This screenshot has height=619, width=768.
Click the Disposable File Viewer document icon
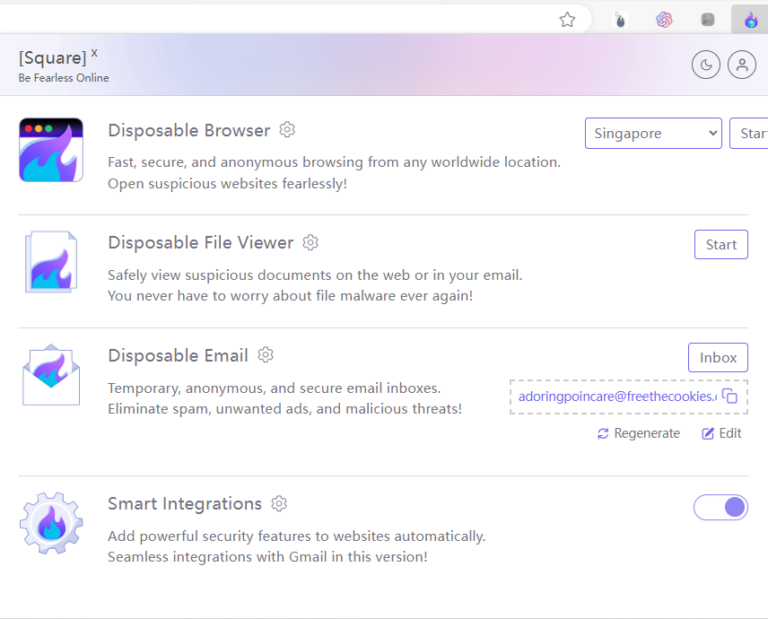[51, 262]
